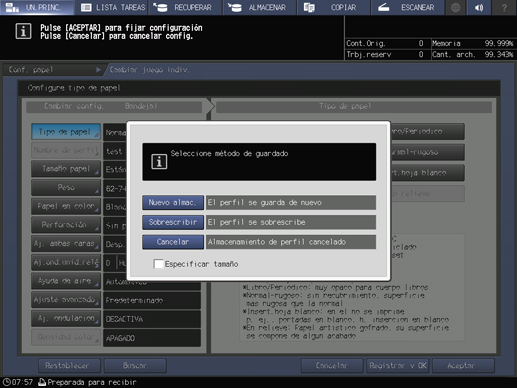Viewport: 517px width, 388px height.
Task: Choose Sobrescribir to overwrite the profile
Action: pyautogui.click(x=173, y=222)
